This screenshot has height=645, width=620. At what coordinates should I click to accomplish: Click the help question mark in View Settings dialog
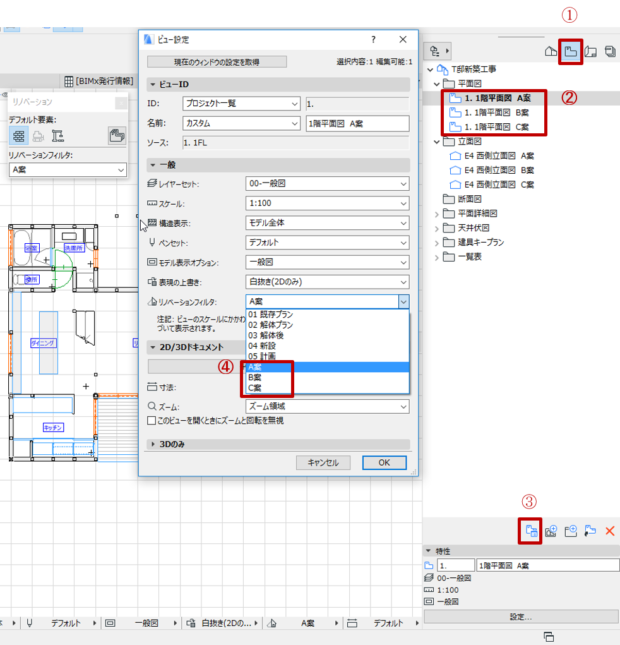click(x=373, y=39)
